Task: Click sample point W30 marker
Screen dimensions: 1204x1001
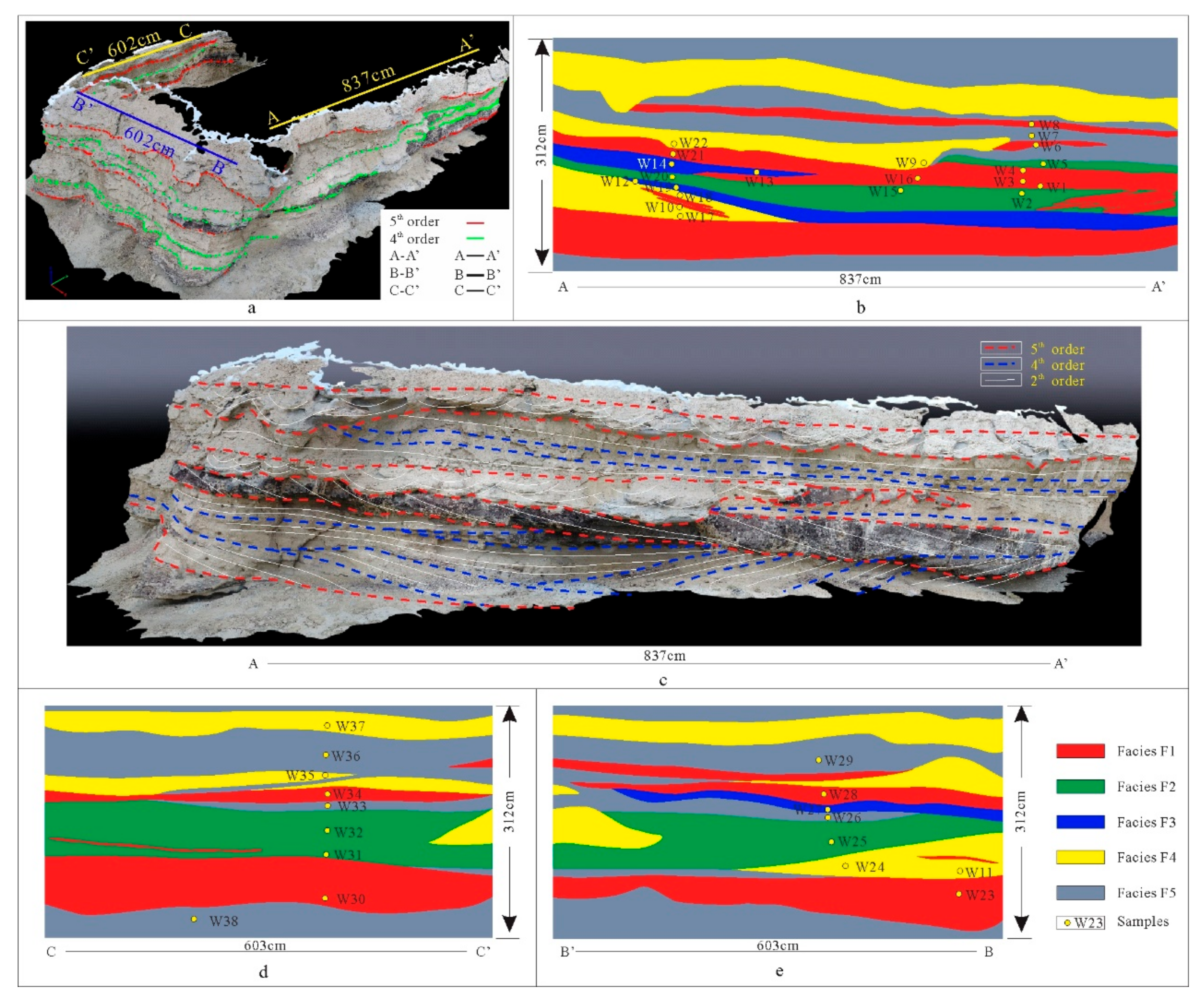Action: tap(325, 898)
